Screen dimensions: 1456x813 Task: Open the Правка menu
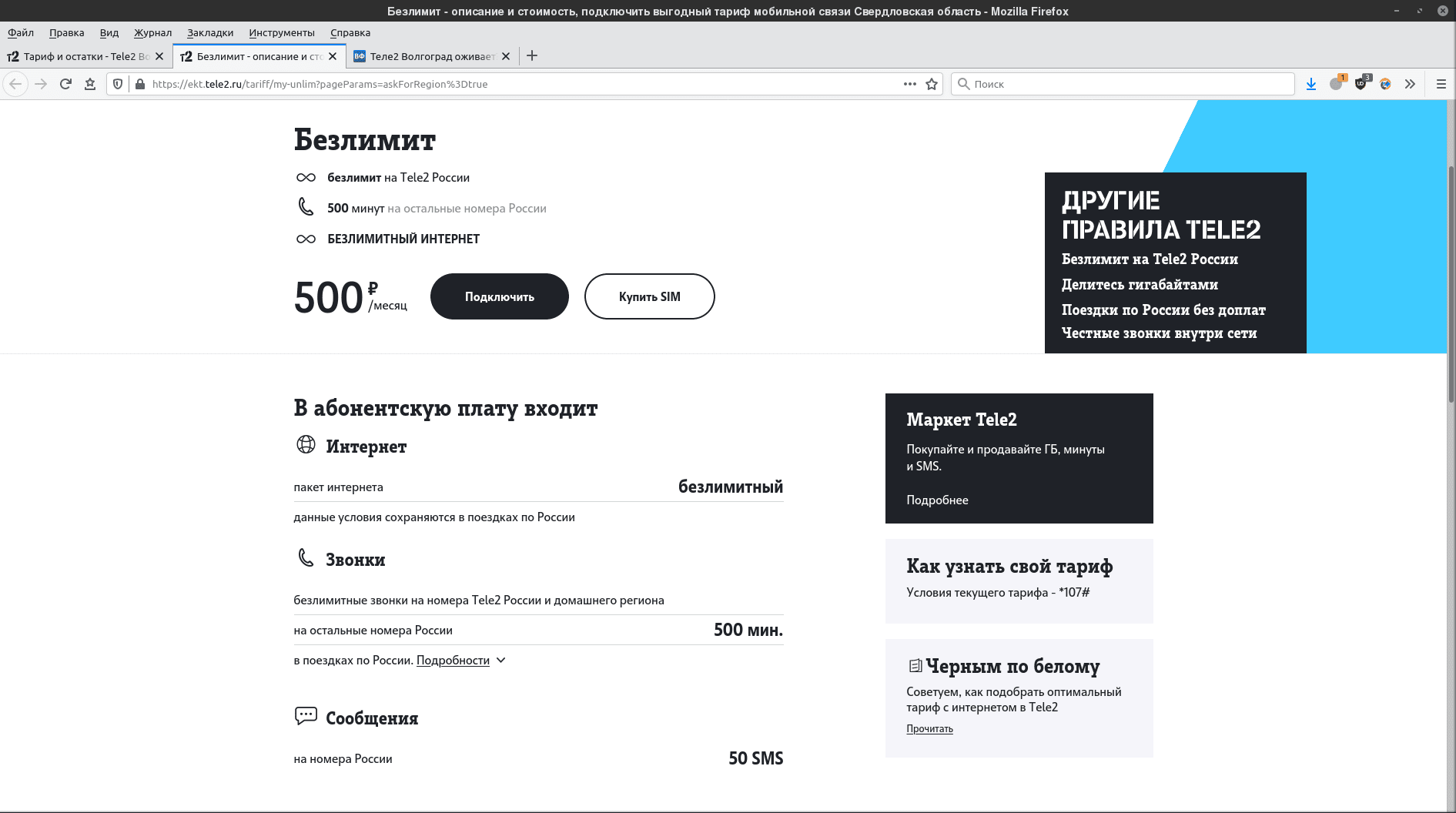(66, 32)
